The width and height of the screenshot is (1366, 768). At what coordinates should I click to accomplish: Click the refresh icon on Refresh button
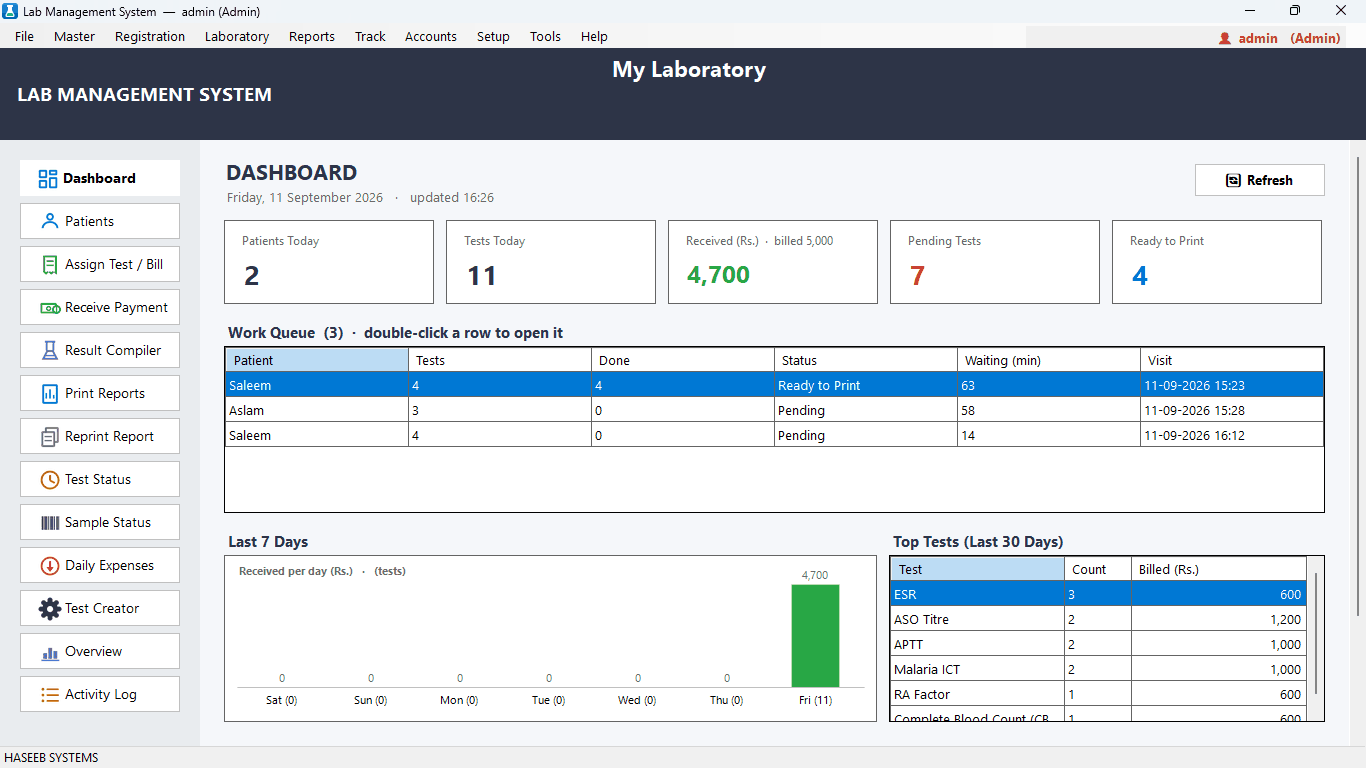(x=1234, y=181)
